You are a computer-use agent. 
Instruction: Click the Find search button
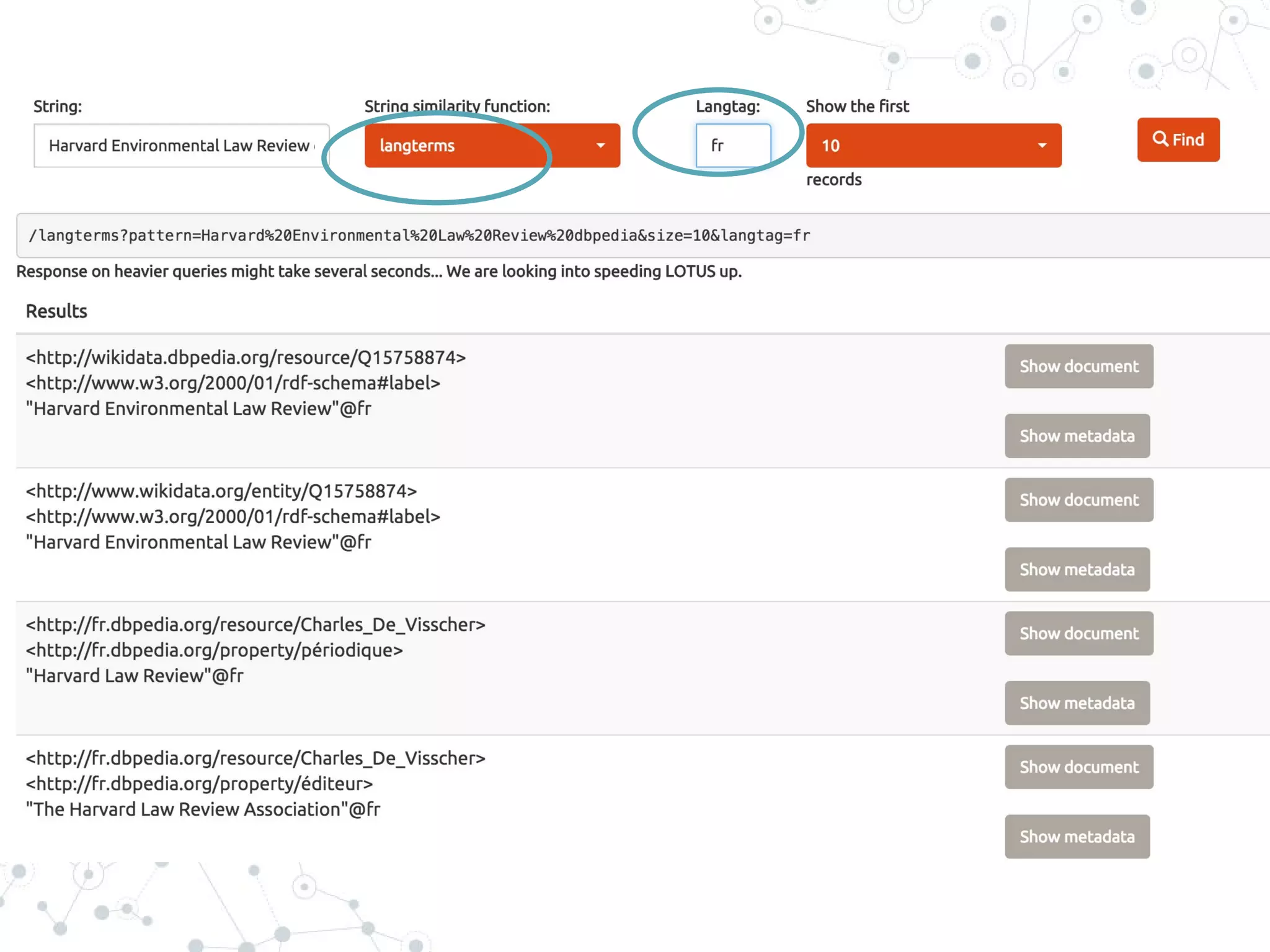pyautogui.click(x=1178, y=139)
